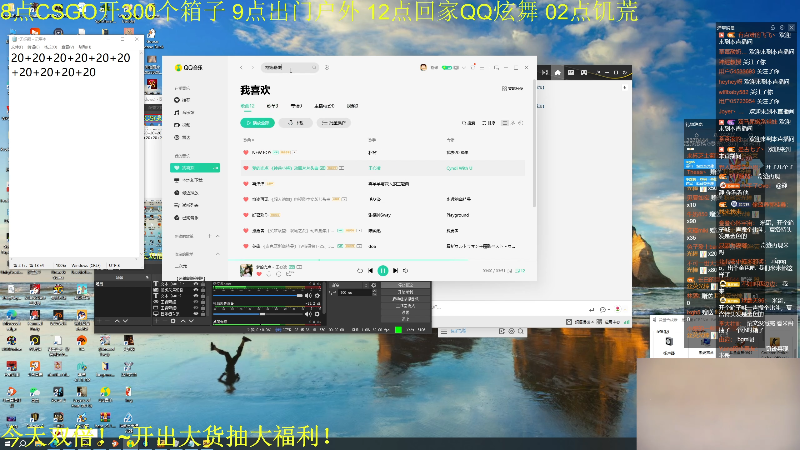Click the QQ Music search box
The image size is (800, 450).
(290, 67)
